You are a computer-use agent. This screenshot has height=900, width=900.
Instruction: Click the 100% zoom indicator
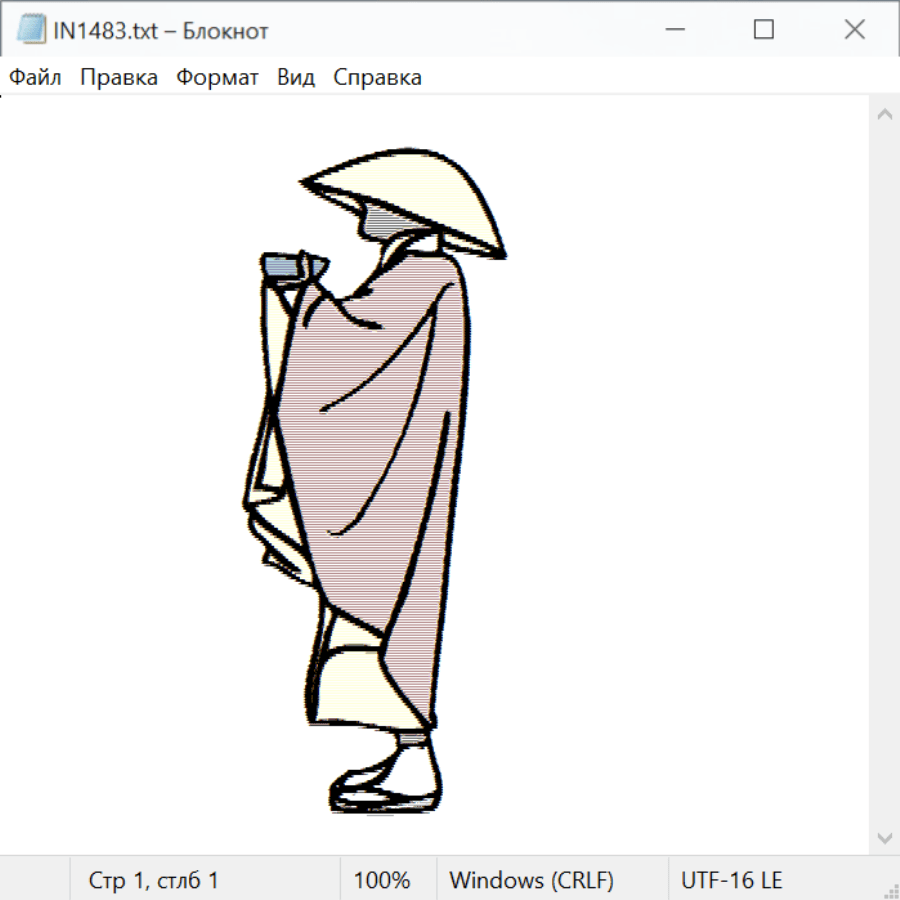point(382,880)
